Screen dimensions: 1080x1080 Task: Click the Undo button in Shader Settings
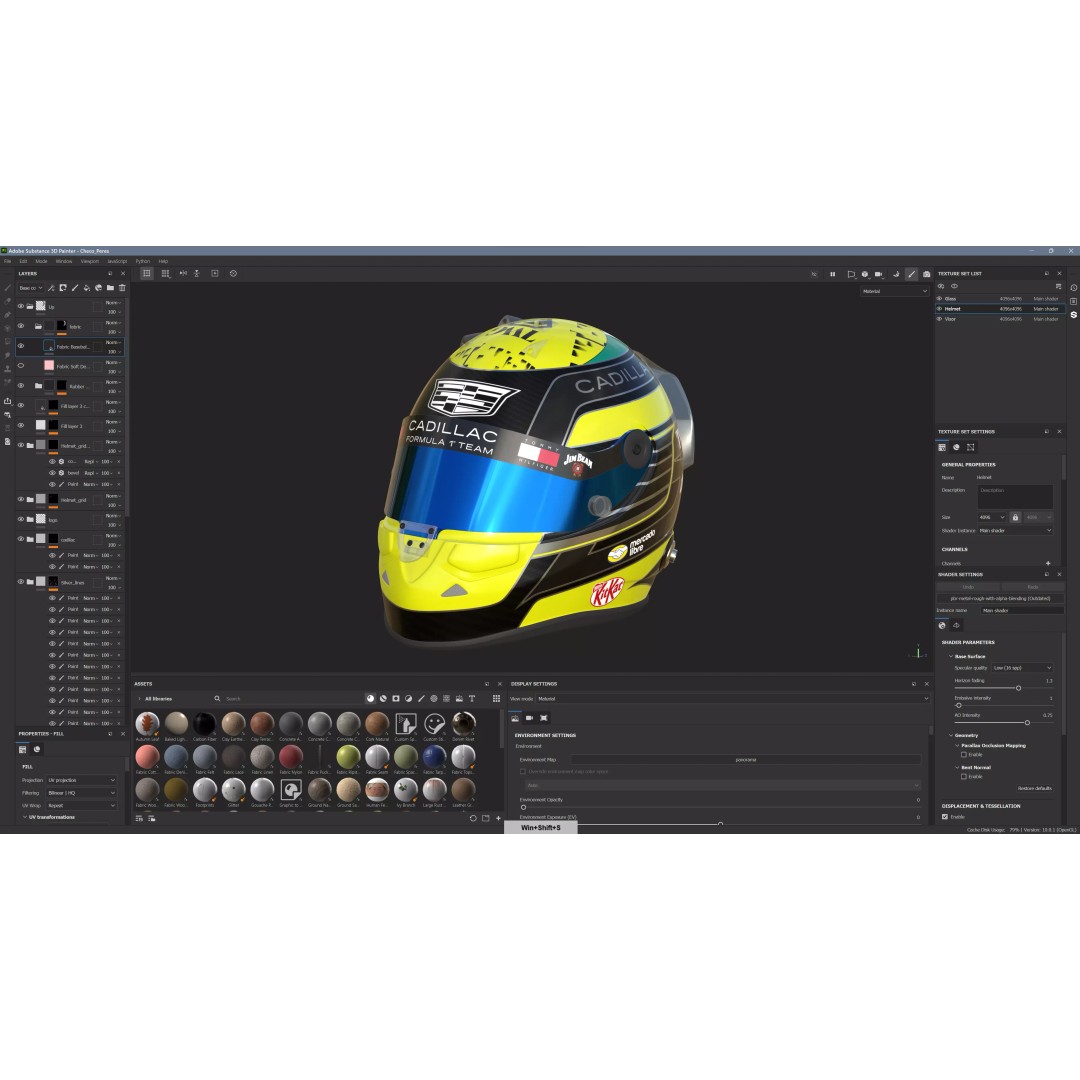[x=968, y=587]
